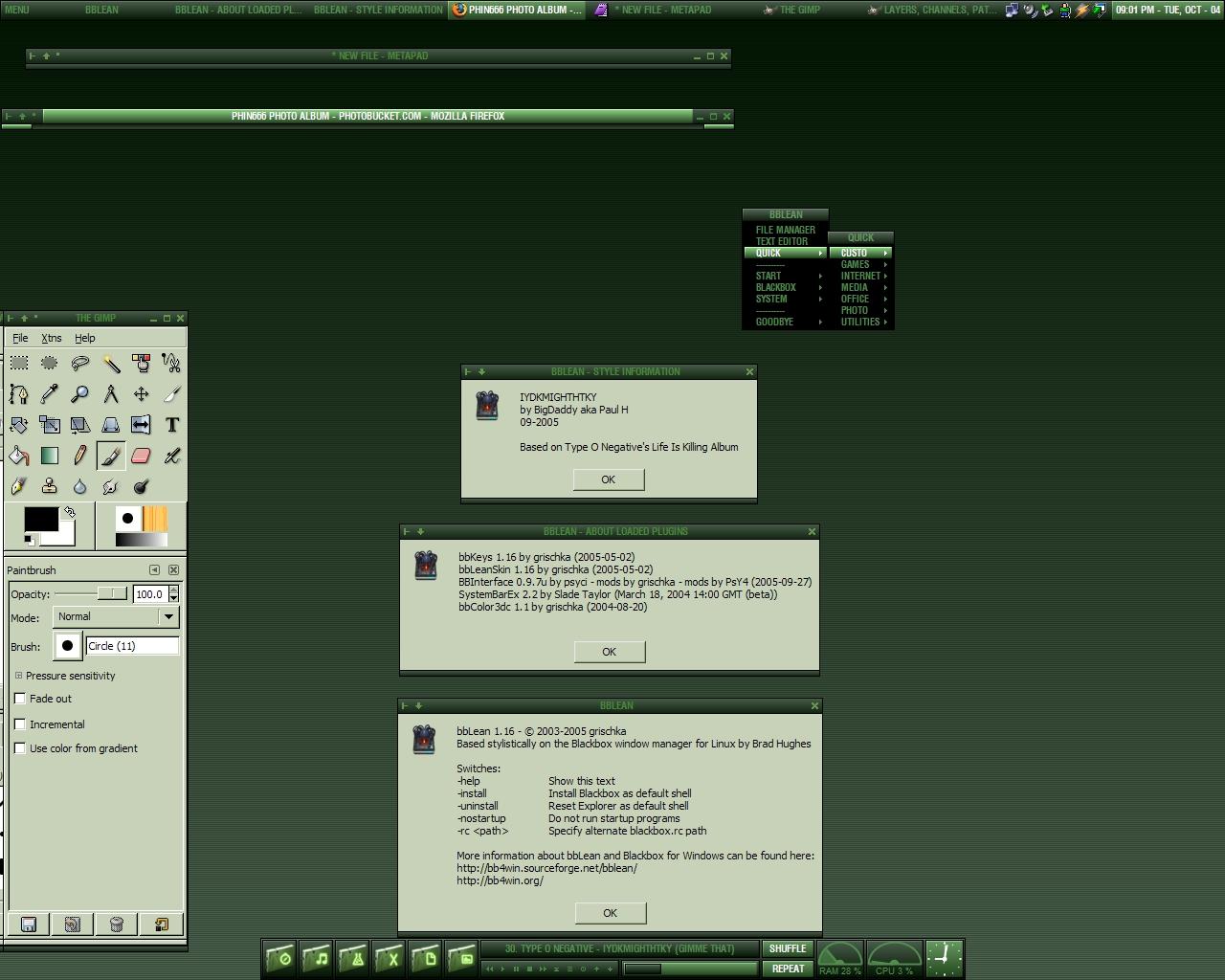Screen dimensions: 1225x980
Task: Open the music note folder in bottom bar
Action: click(x=316, y=957)
